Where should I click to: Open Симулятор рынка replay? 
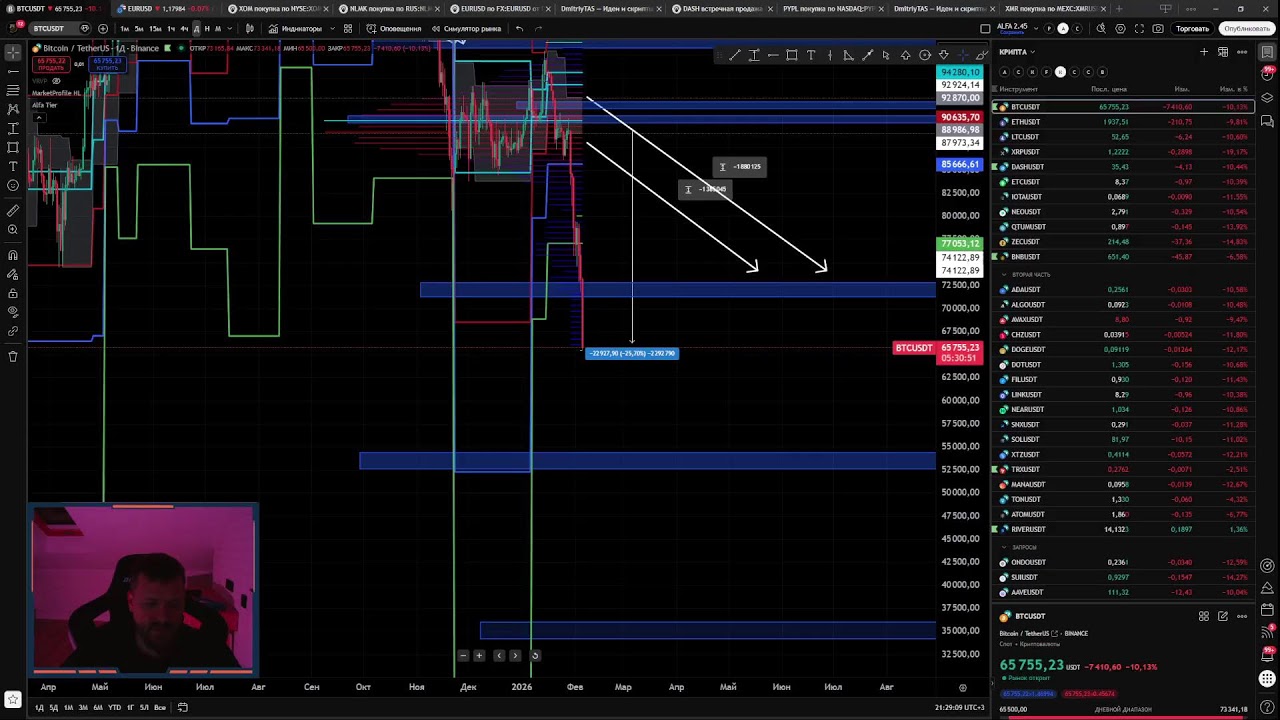pos(466,29)
